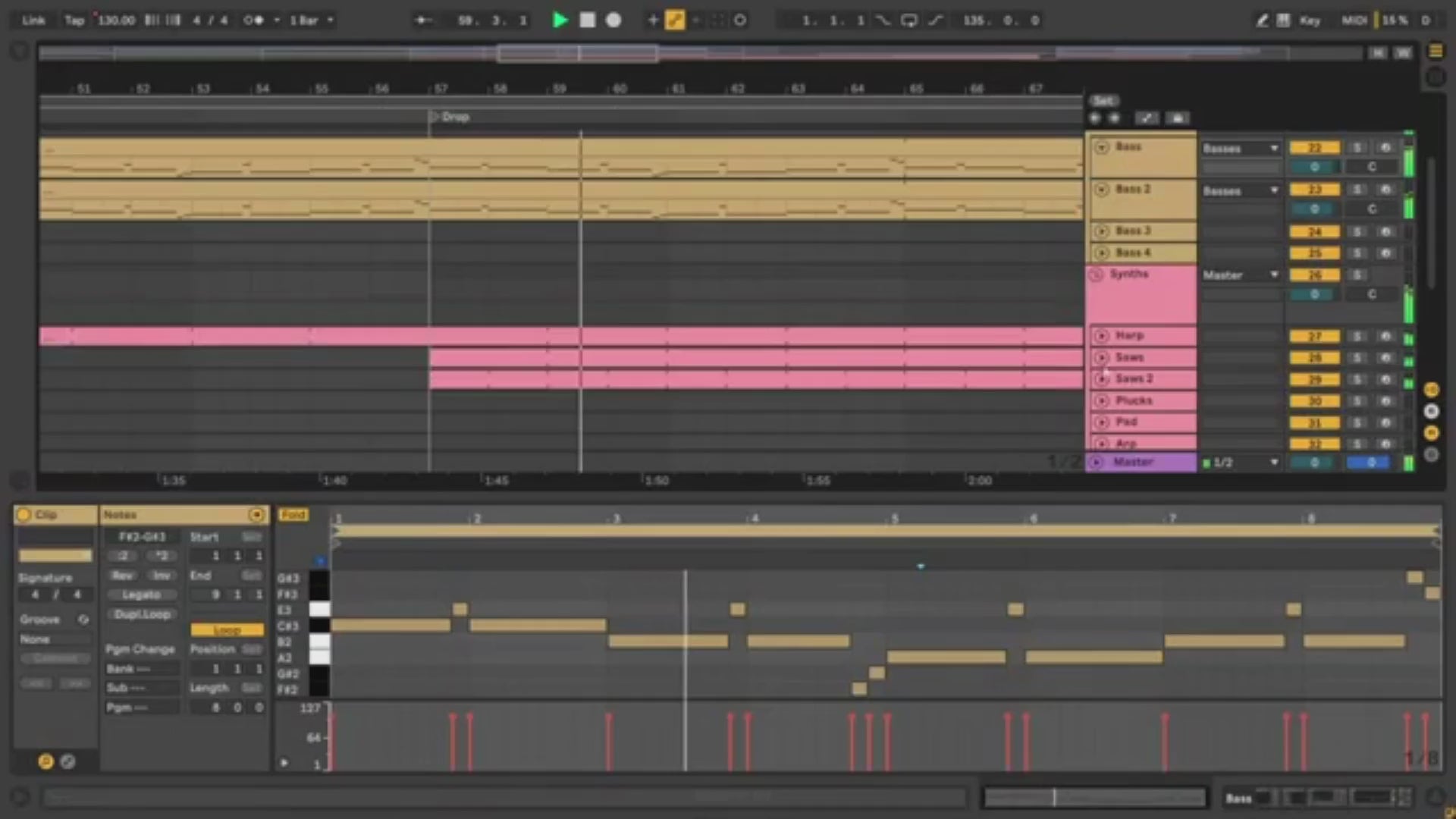The width and height of the screenshot is (1456, 819).
Task: Arm the Bass track for recording
Action: [1385, 148]
